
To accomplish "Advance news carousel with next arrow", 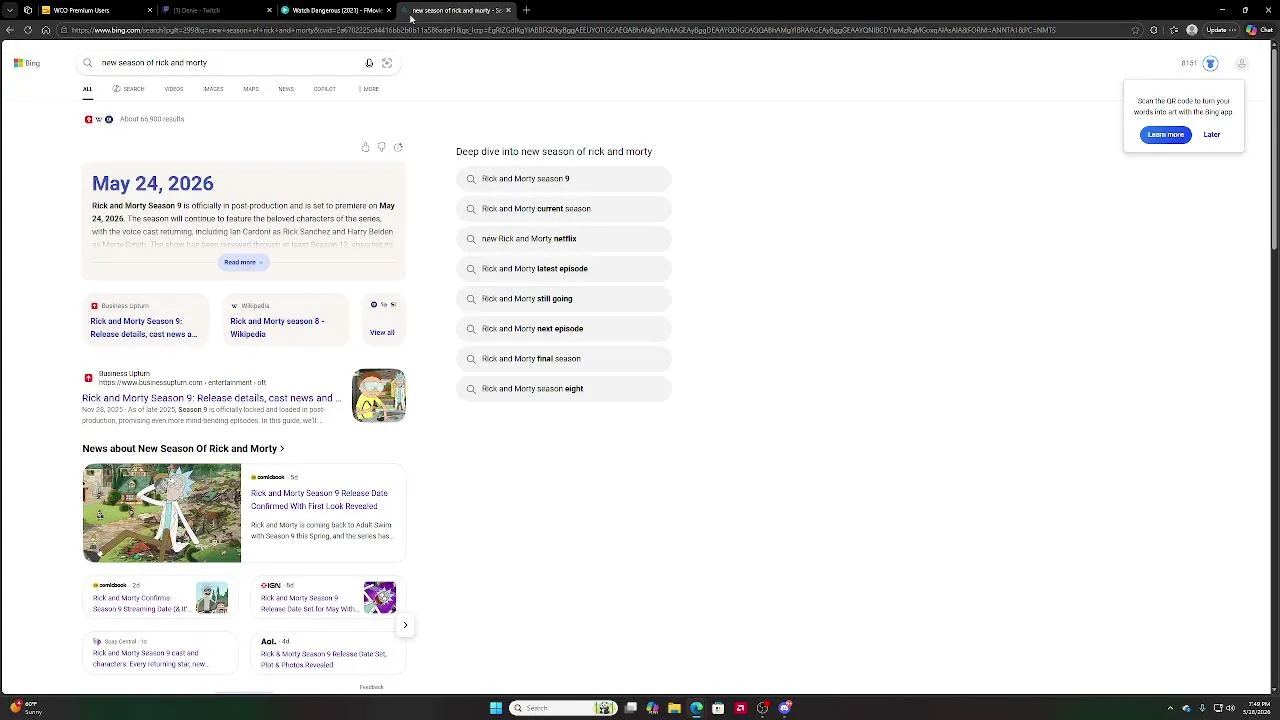I will coord(405,625).
